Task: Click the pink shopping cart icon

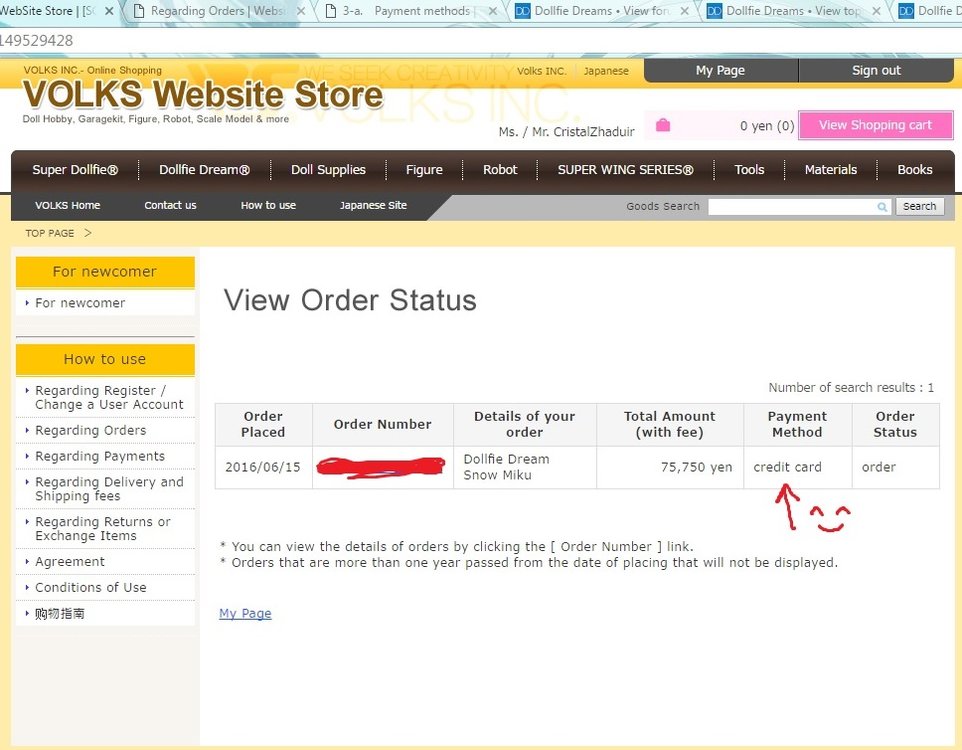Action: [x=663, y=125]
